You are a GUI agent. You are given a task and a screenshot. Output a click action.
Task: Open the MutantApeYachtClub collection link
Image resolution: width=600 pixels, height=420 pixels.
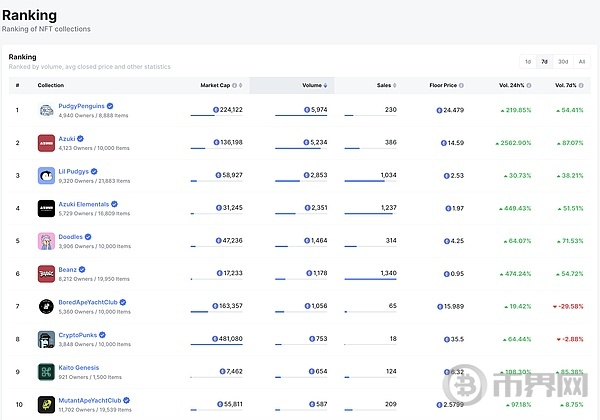pos(90,400)
